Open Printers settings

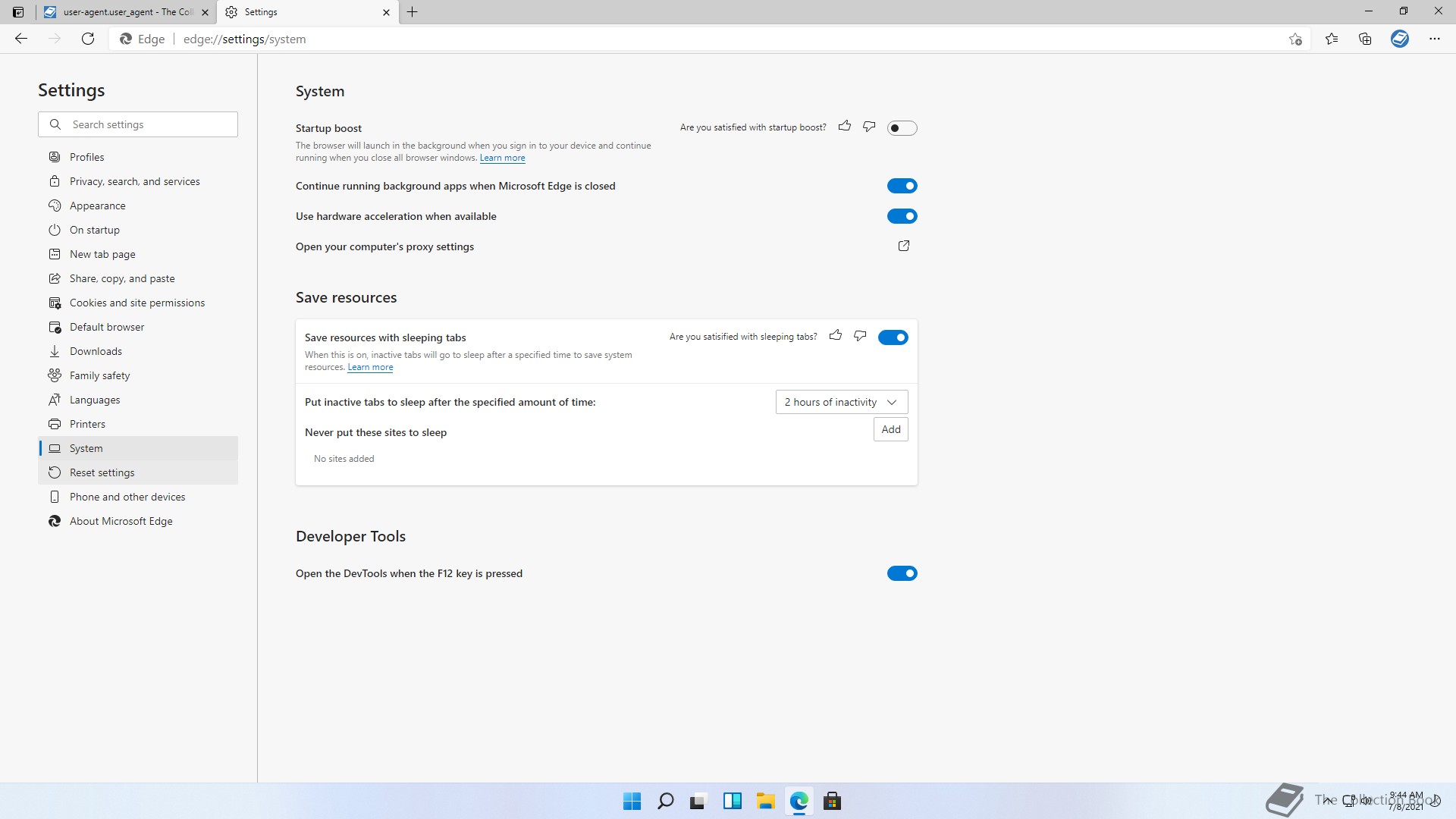[x=138, y=424]
